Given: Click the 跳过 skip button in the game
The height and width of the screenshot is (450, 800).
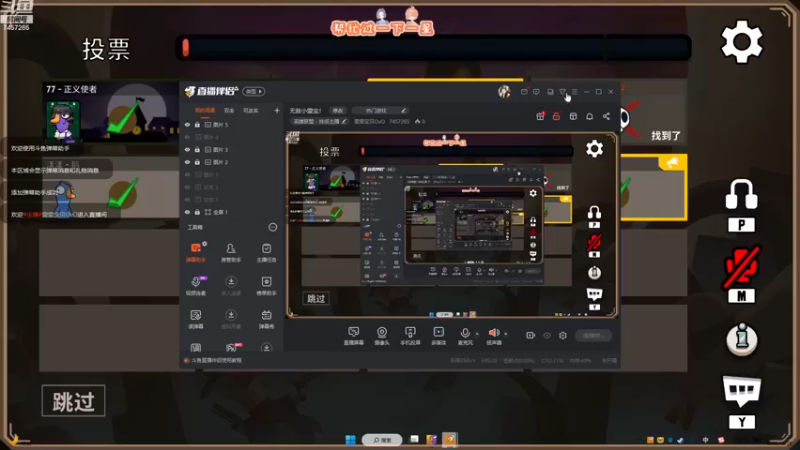Looking at the screenshot, I should [x=73, y=401].
